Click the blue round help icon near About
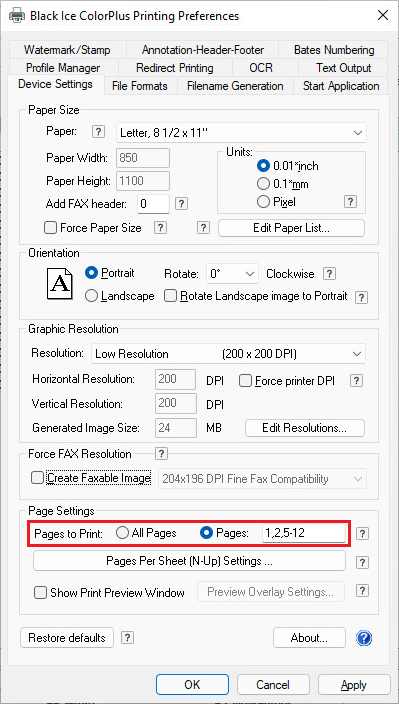This screenshot has width=399, height=704. pyautogui.click(x=364, y=638)
